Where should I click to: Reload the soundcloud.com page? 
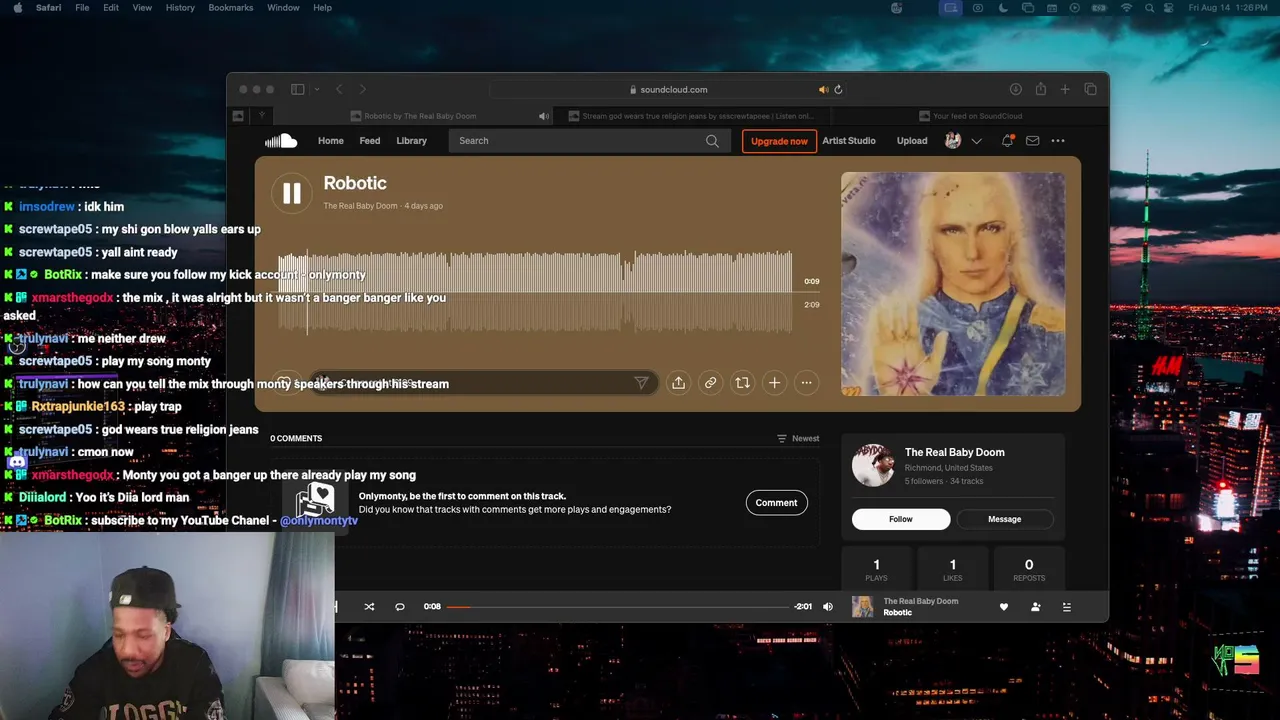(x=838, y=90)
